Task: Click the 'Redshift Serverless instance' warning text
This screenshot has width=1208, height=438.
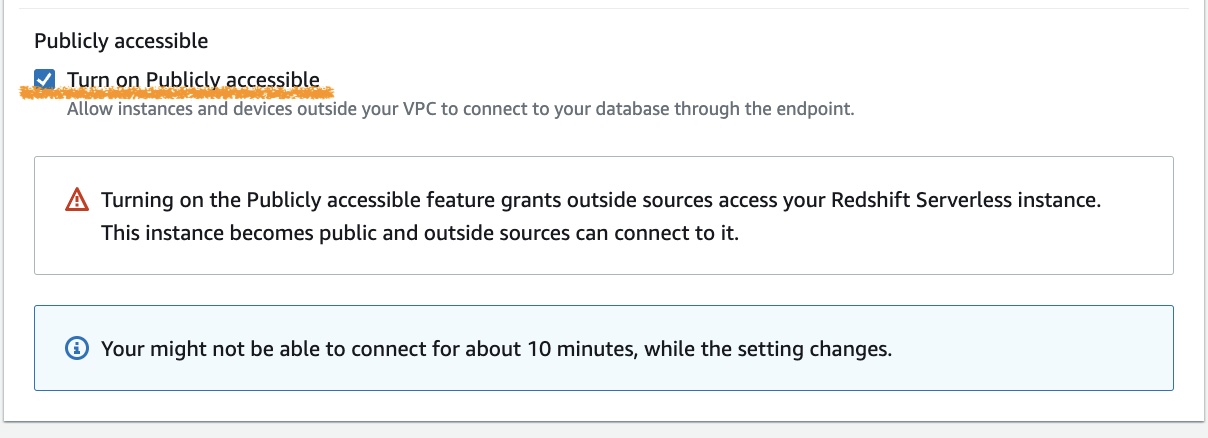Action: point(964,200)
